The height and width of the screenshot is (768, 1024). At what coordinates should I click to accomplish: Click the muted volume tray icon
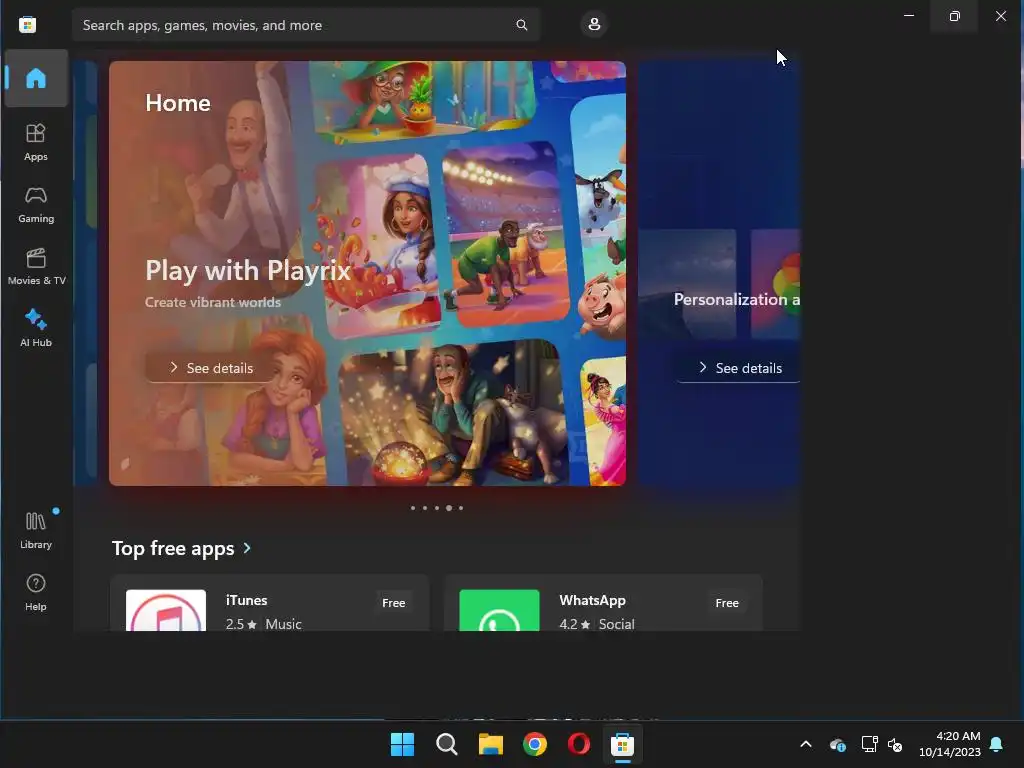pyautogui.click(x=895, y=744)
